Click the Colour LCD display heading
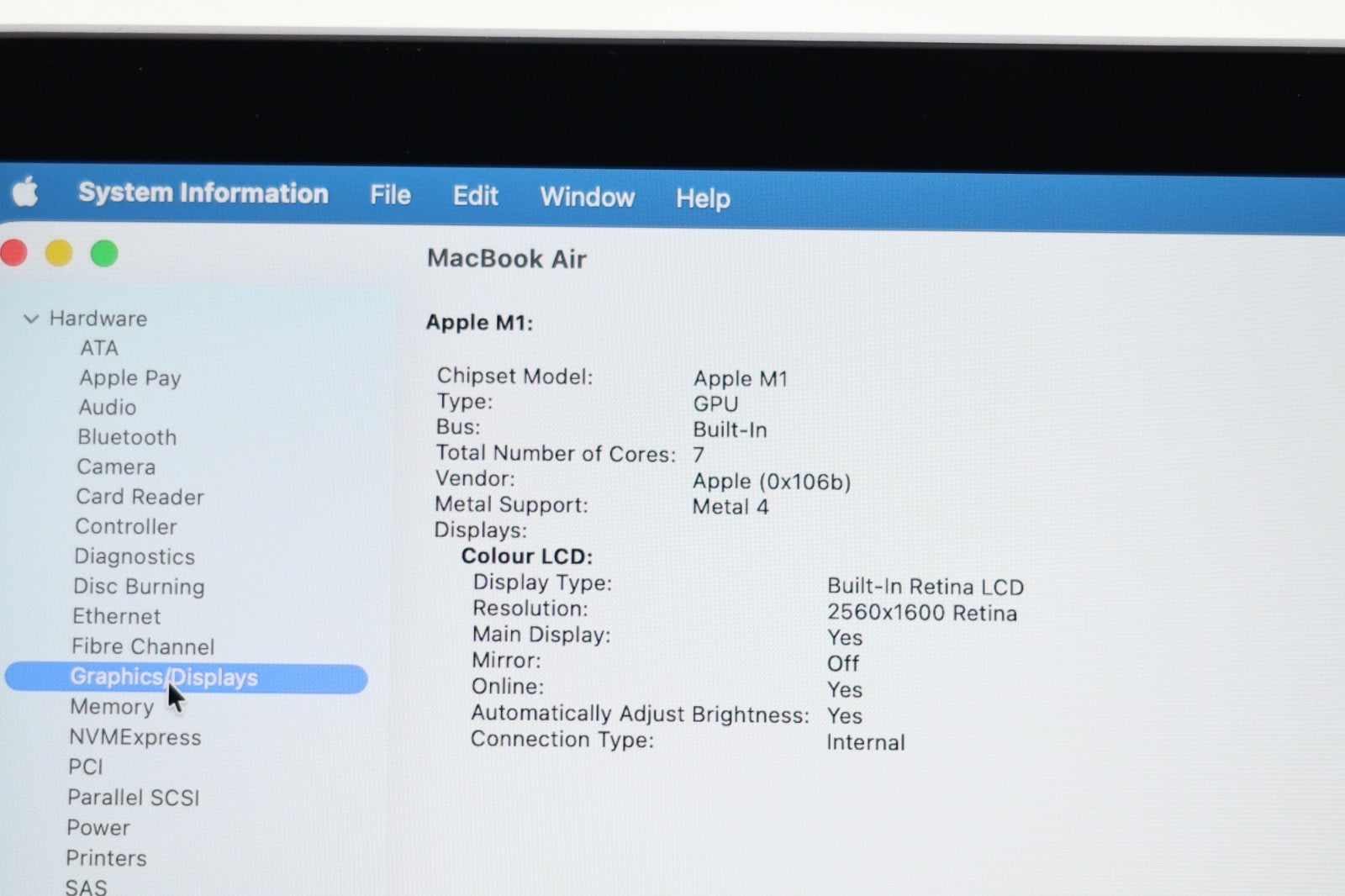This screenshot has height=896, width=1345. 526,556
